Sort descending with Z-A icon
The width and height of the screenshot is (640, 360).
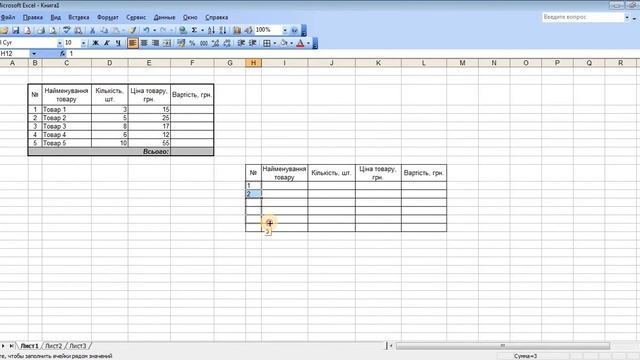pos(222,30)
